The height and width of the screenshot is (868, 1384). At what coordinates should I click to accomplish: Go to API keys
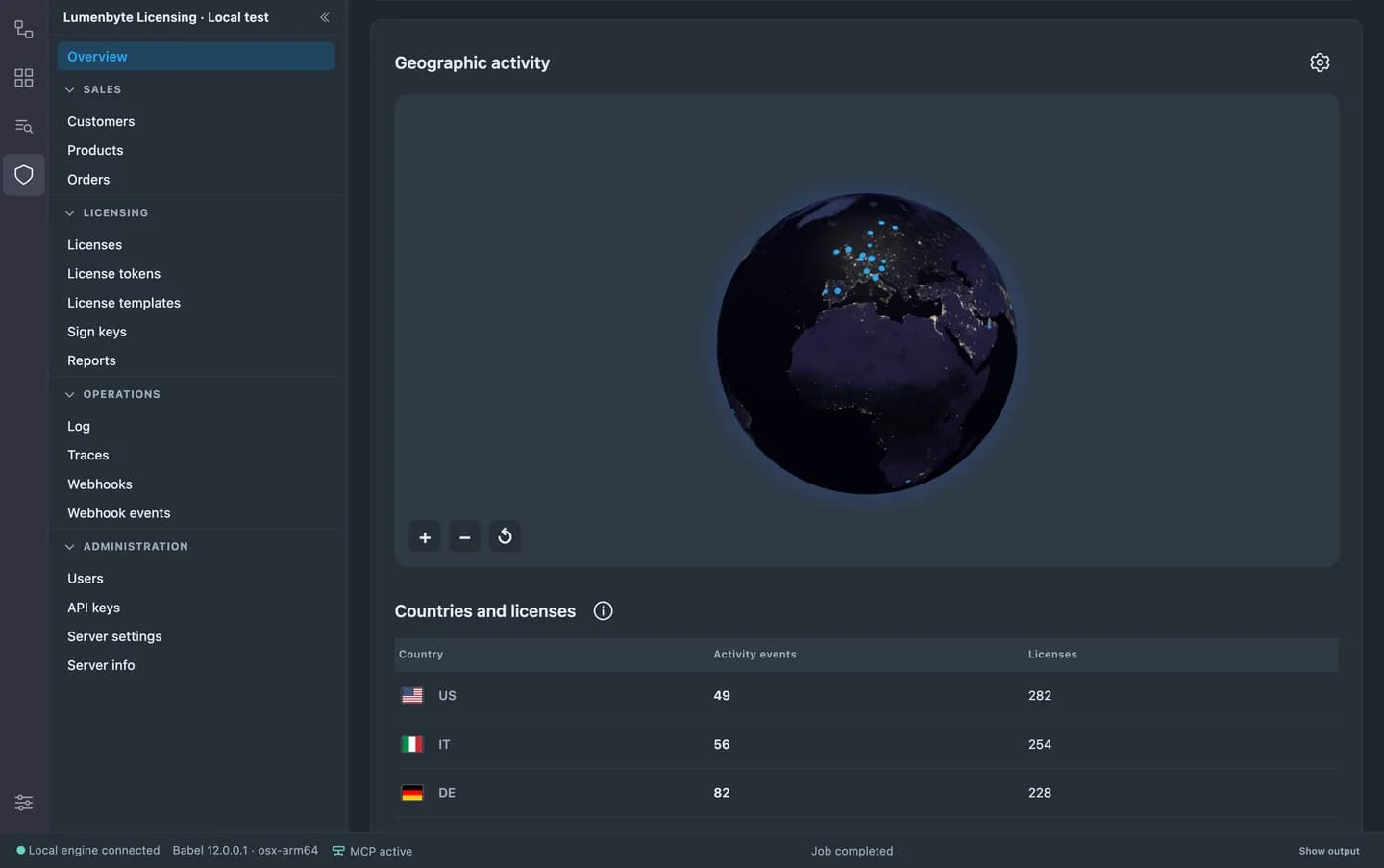coord(93,608)
